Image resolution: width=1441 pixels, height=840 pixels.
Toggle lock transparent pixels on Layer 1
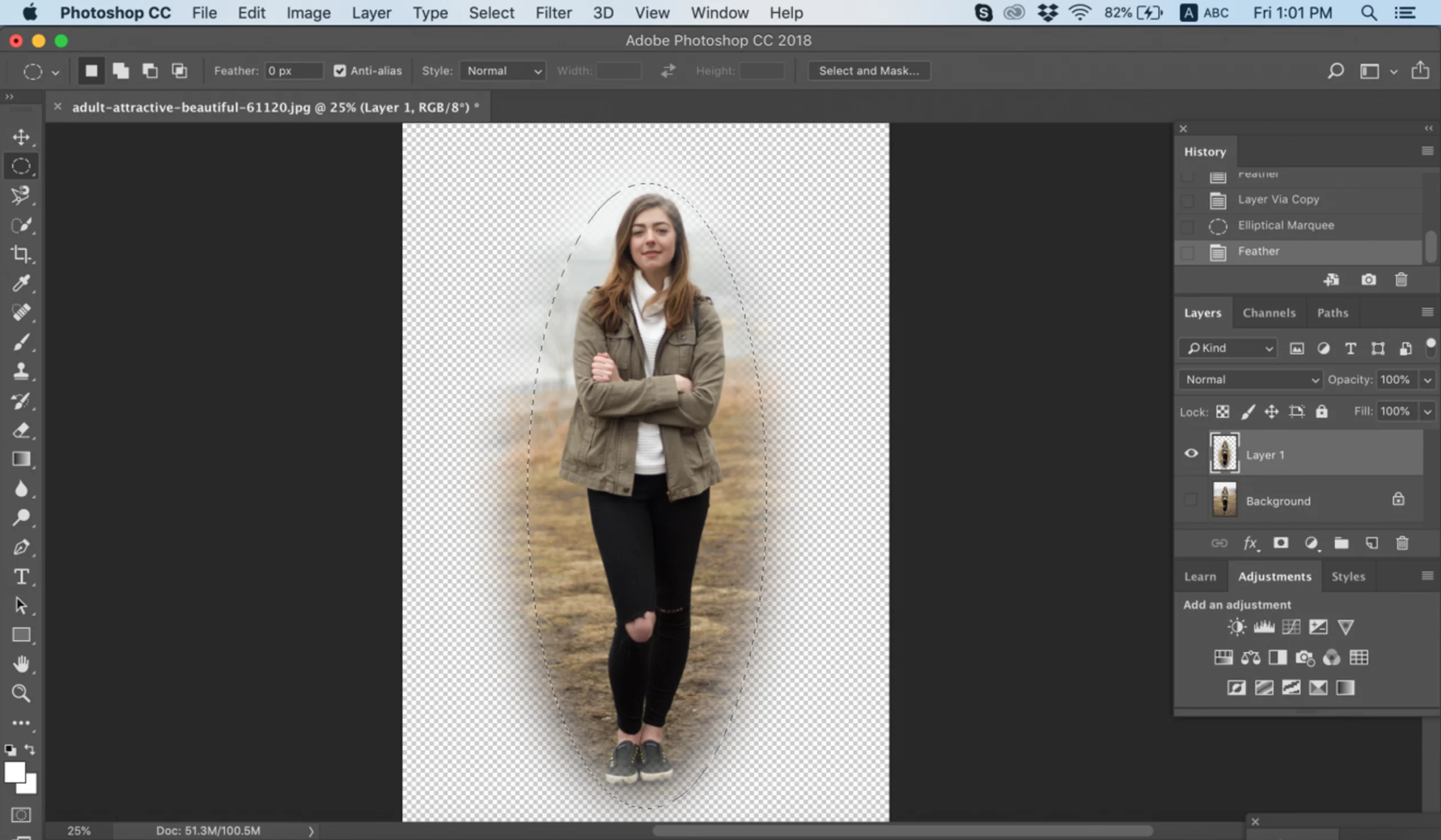point(1222,411)
